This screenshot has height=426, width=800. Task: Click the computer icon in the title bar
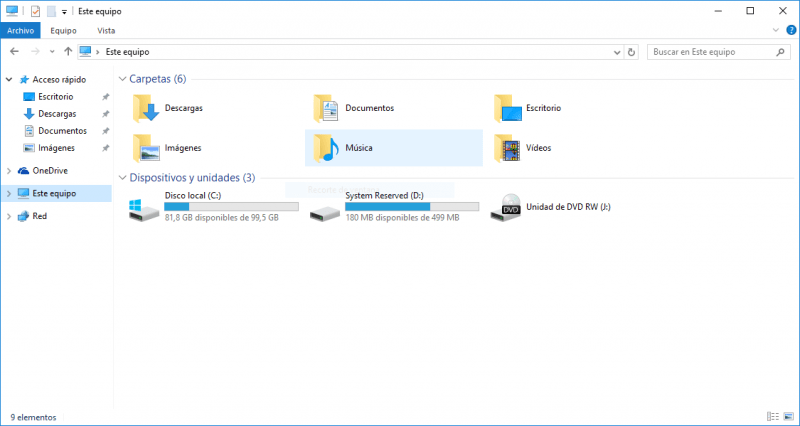click(12, 11)
